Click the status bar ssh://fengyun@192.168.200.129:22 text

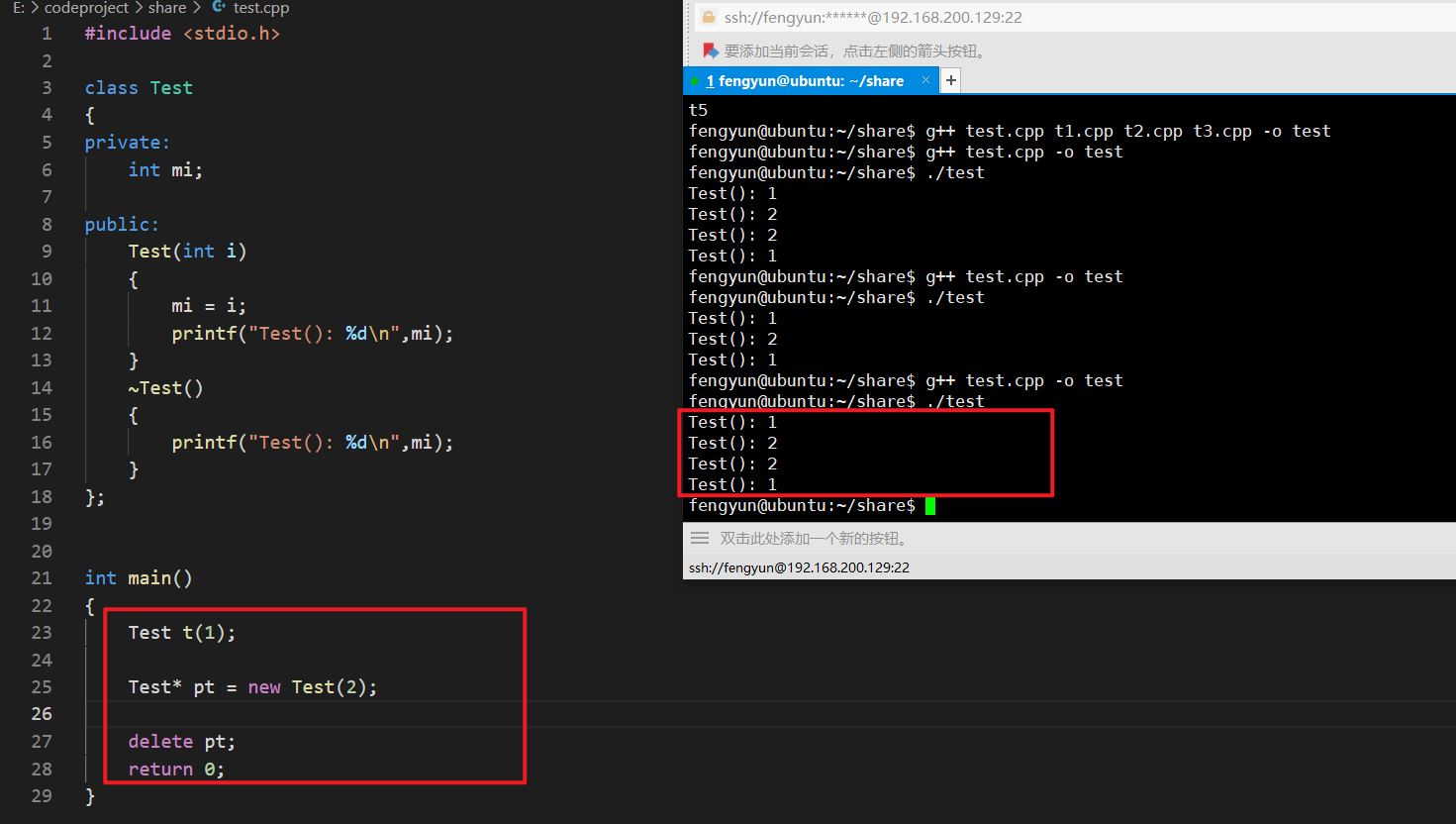point(799,567)
